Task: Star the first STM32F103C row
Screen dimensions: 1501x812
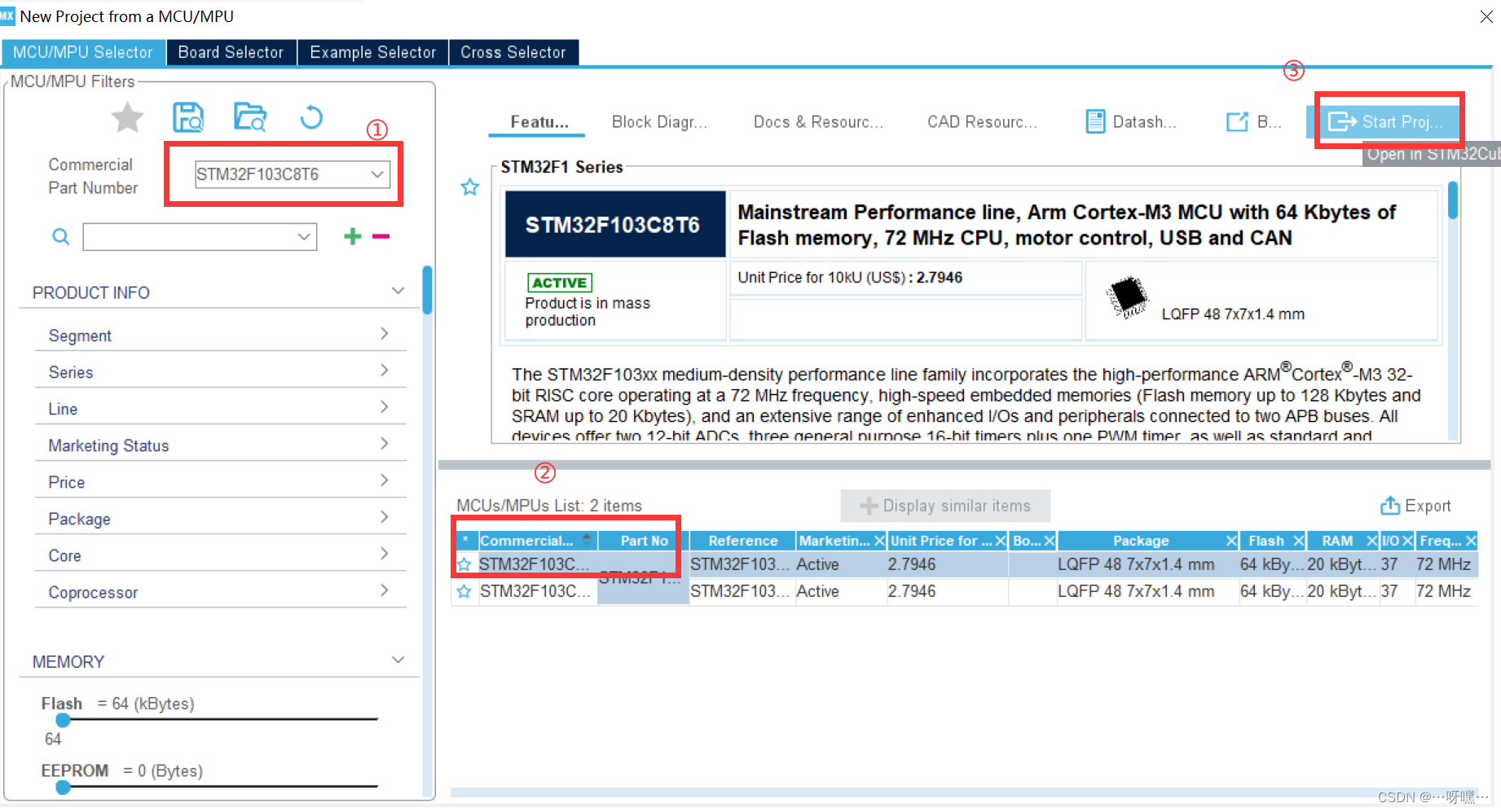Action: (x=464, y=564)
